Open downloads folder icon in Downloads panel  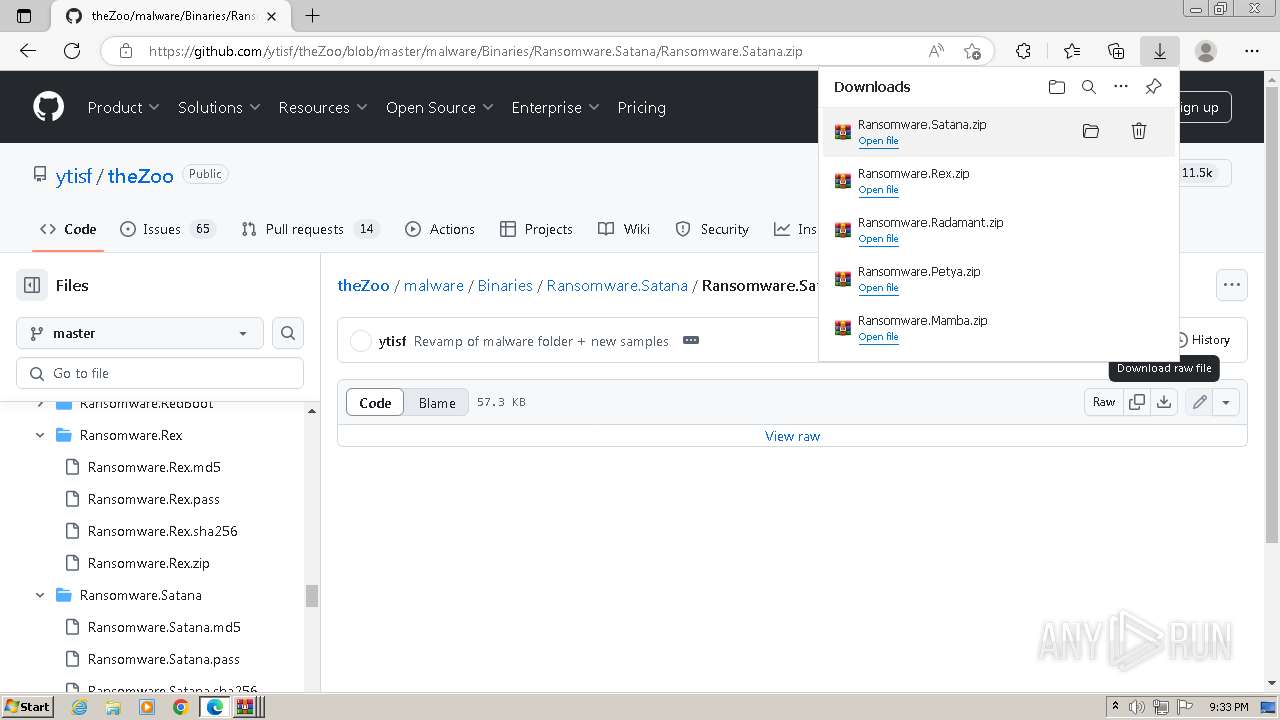point(1057,87)
